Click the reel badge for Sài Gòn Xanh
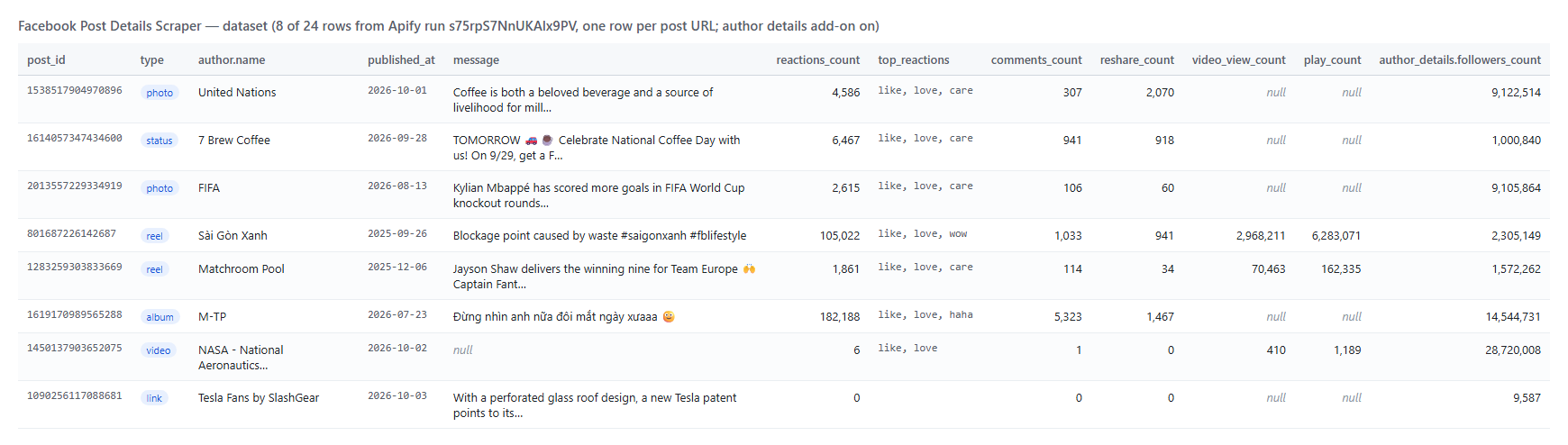 coord(155,236)
